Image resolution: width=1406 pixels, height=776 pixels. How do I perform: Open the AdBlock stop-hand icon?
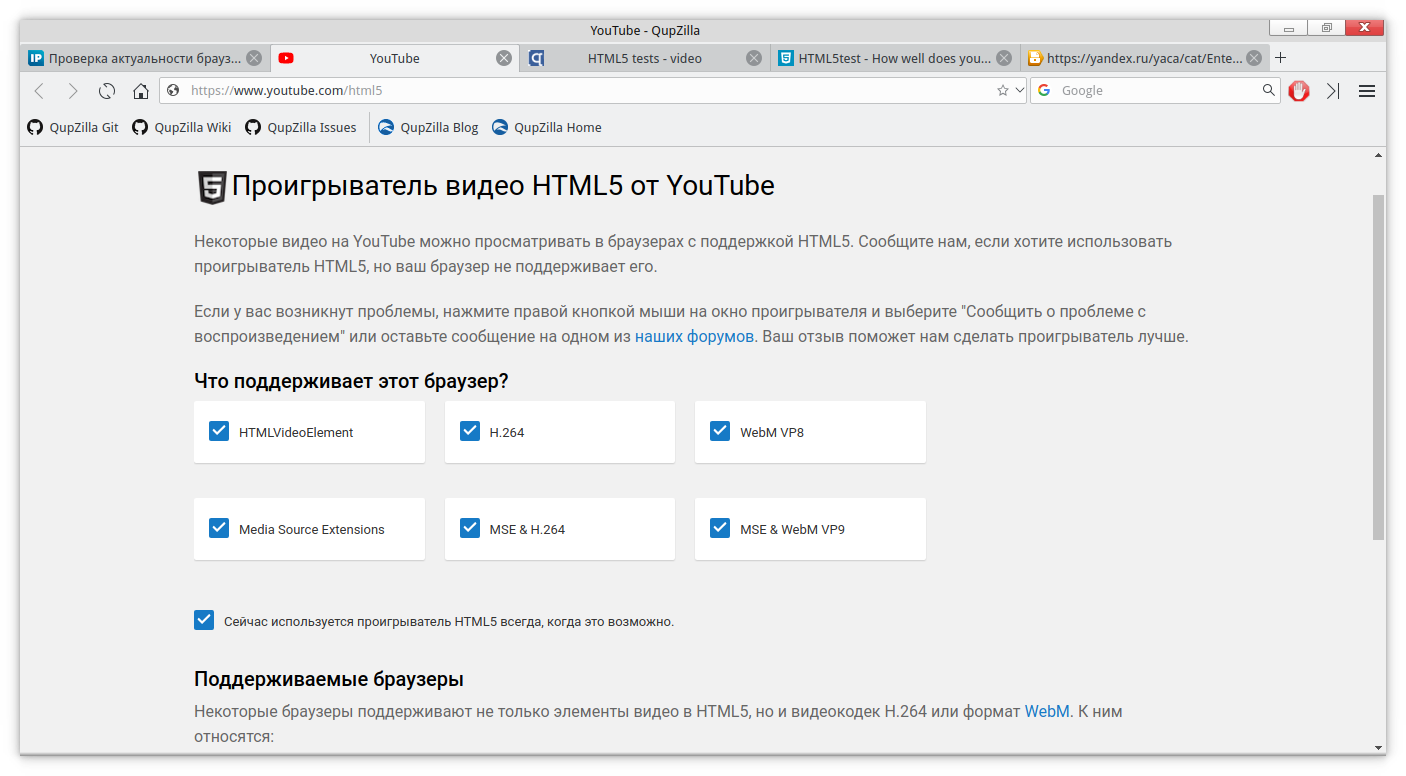pyautogui.click(x=1299, y=91)
